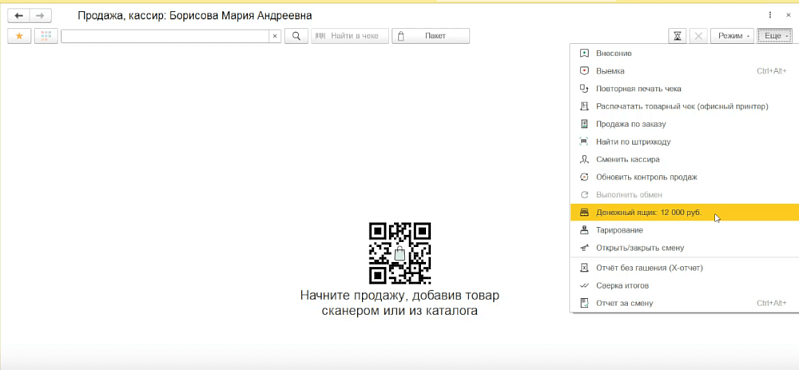The width and height of the screenshot is (799, 370).
Task: Click the checkmarks icon beside Сверка итогов
Action: 584,285
